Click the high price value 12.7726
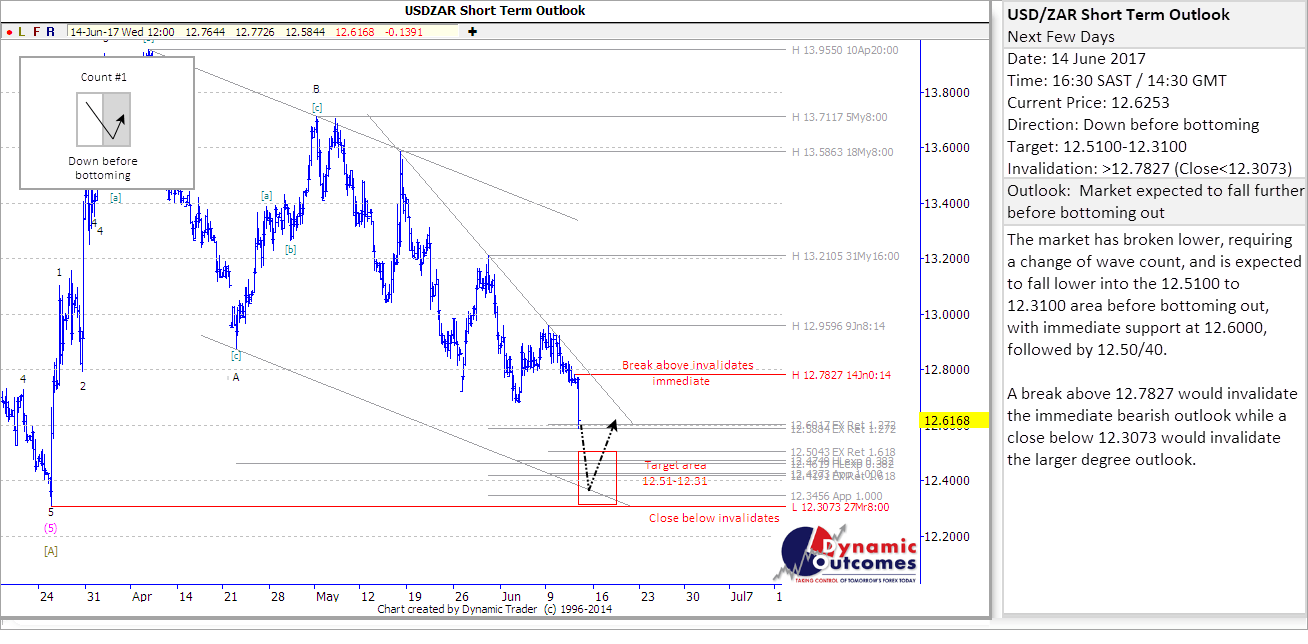1308x644 pixels. coord(254,32)
